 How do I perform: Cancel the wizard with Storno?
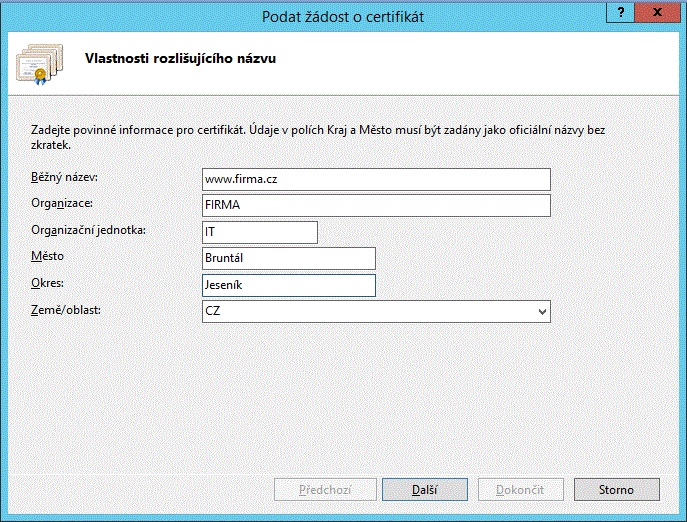point(616,490)
